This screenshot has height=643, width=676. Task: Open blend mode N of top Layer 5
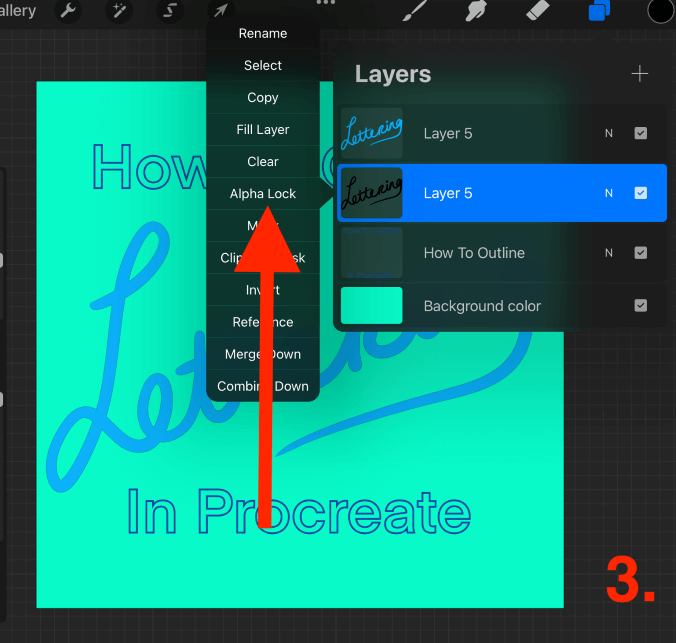(609, 133)
